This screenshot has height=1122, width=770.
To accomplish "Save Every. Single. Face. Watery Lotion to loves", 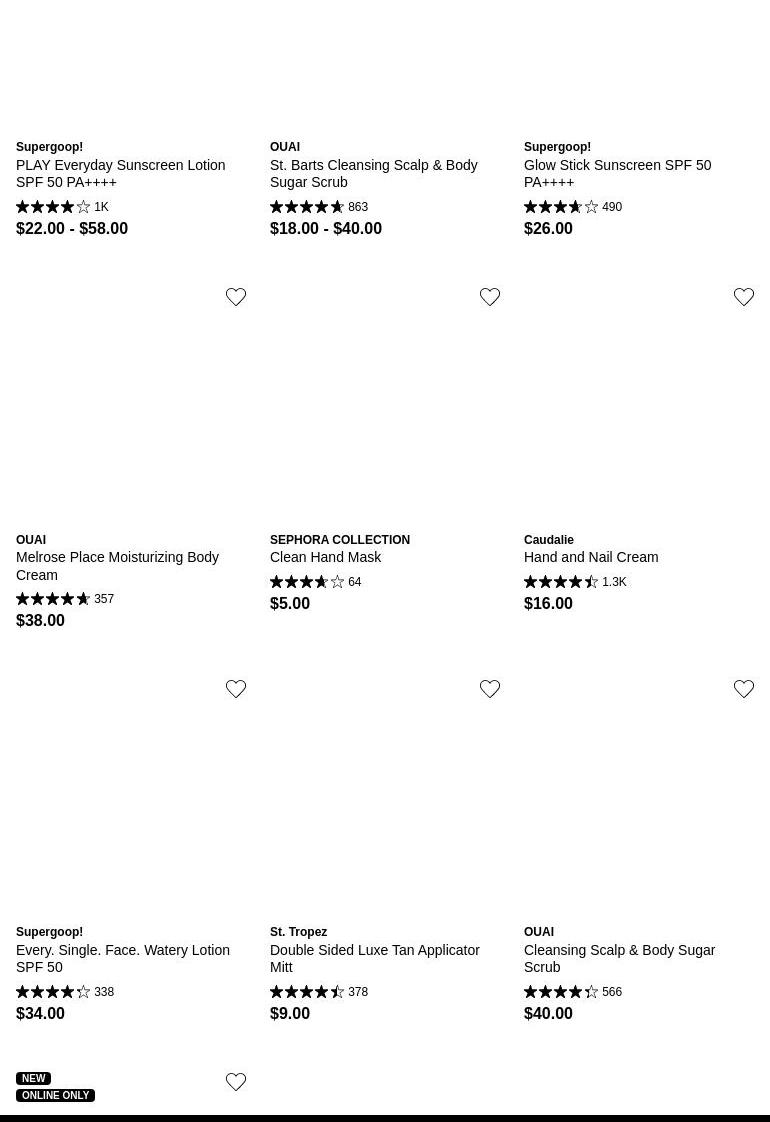I will (236, 689).
